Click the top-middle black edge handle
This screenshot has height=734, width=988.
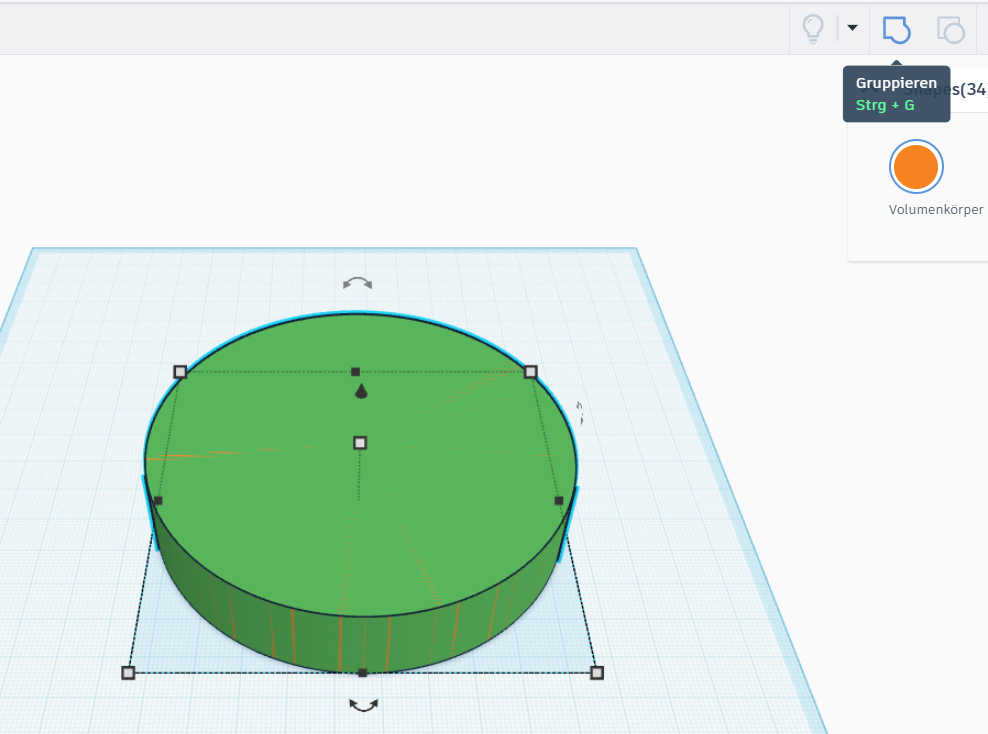[355, 372]
